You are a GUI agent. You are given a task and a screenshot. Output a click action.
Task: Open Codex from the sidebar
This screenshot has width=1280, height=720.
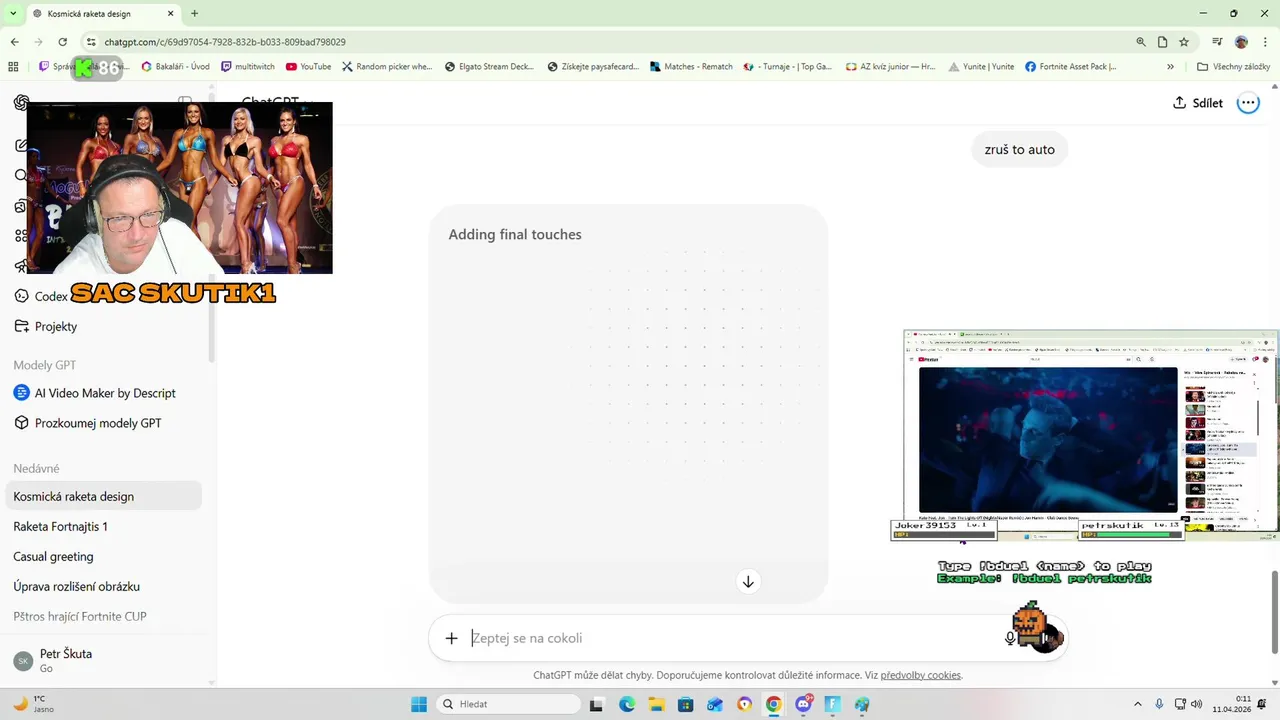(50, 296)
